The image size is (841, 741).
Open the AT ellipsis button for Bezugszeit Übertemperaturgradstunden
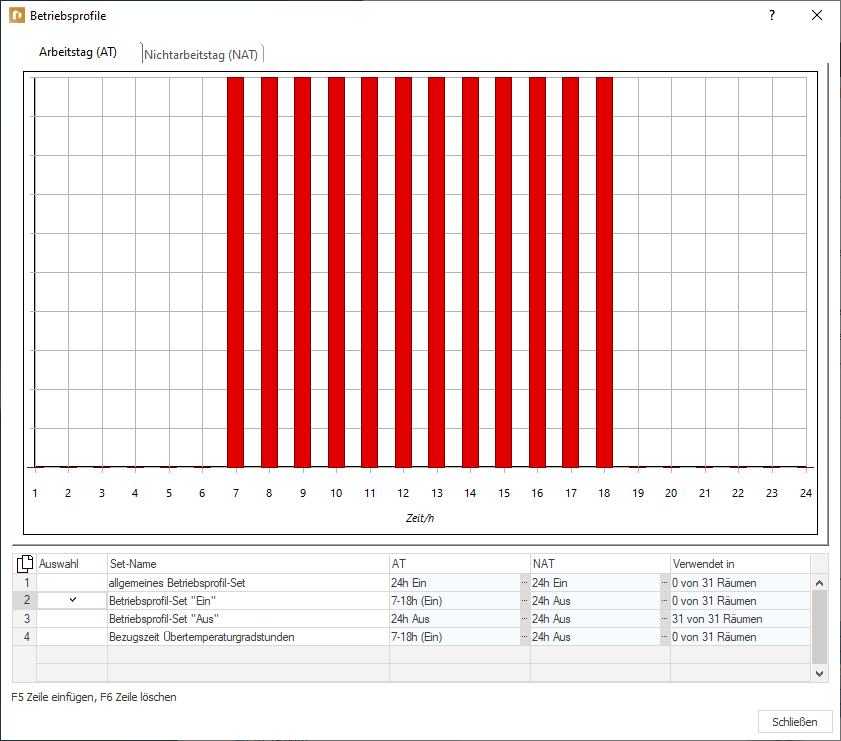pyautogui.click(x=525, y=637)
